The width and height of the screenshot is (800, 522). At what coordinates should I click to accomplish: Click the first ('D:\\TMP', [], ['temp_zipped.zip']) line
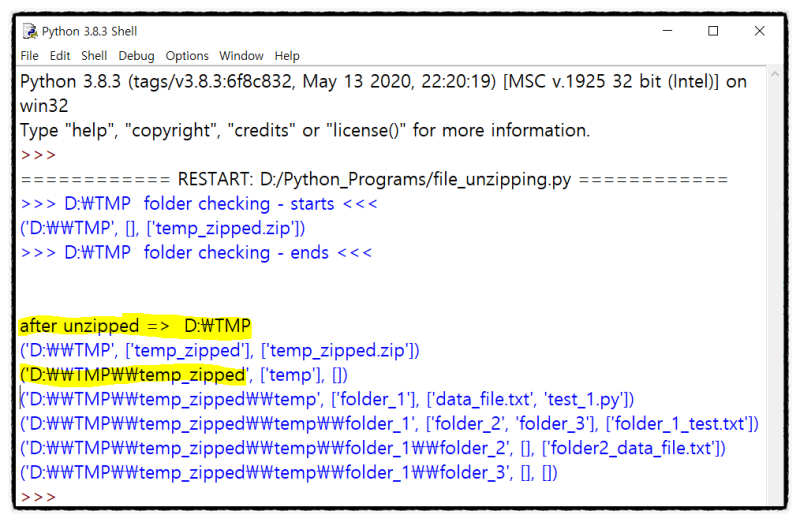(x=163, y=228)
